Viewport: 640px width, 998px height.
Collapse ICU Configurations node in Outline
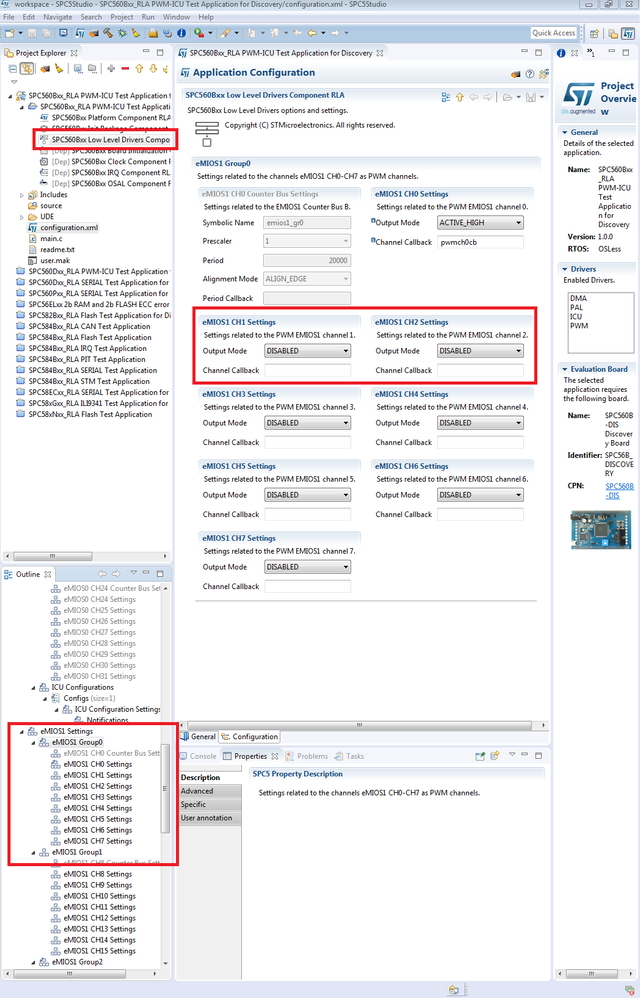34,687
